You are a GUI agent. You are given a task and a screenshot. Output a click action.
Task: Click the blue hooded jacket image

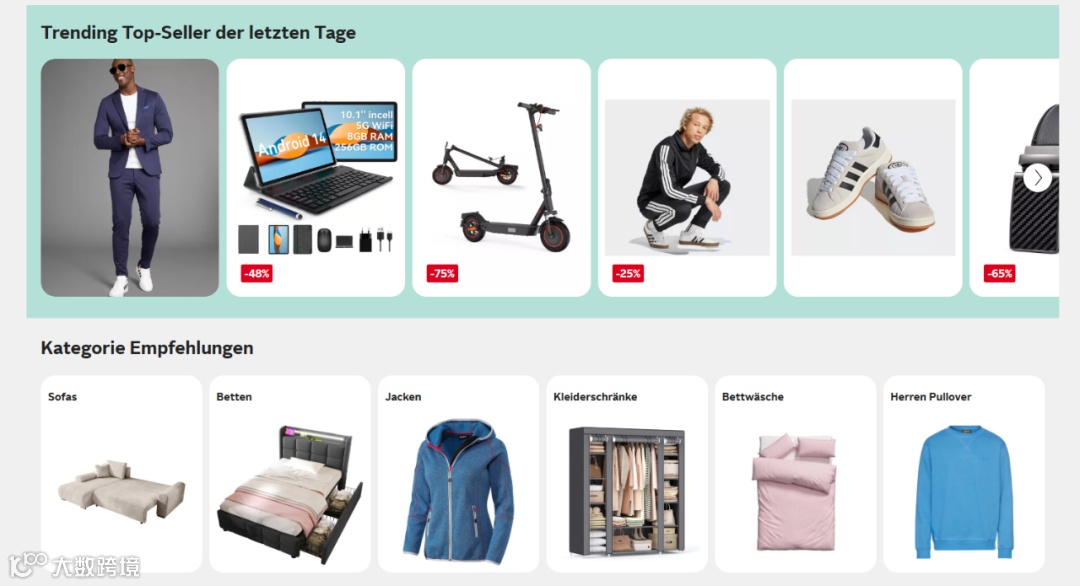click(459, 492)
